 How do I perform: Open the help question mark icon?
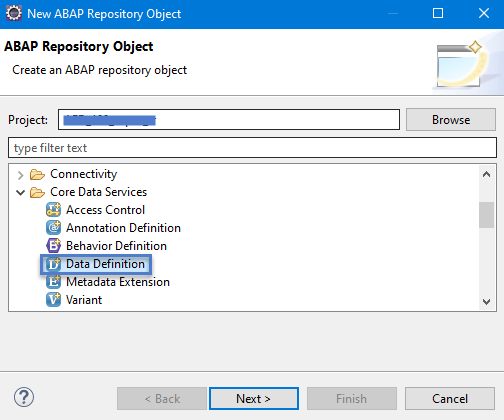[24, 397]
